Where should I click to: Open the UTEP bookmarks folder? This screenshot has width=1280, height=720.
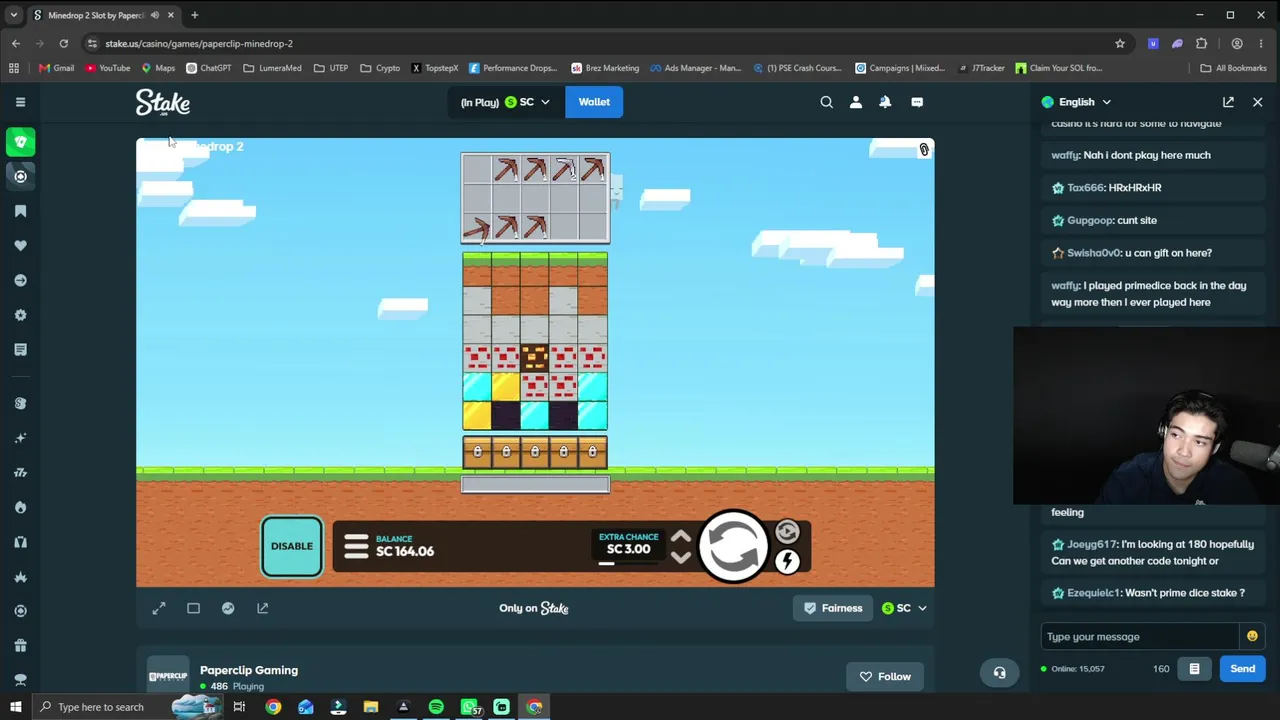[x=331, y=68]
